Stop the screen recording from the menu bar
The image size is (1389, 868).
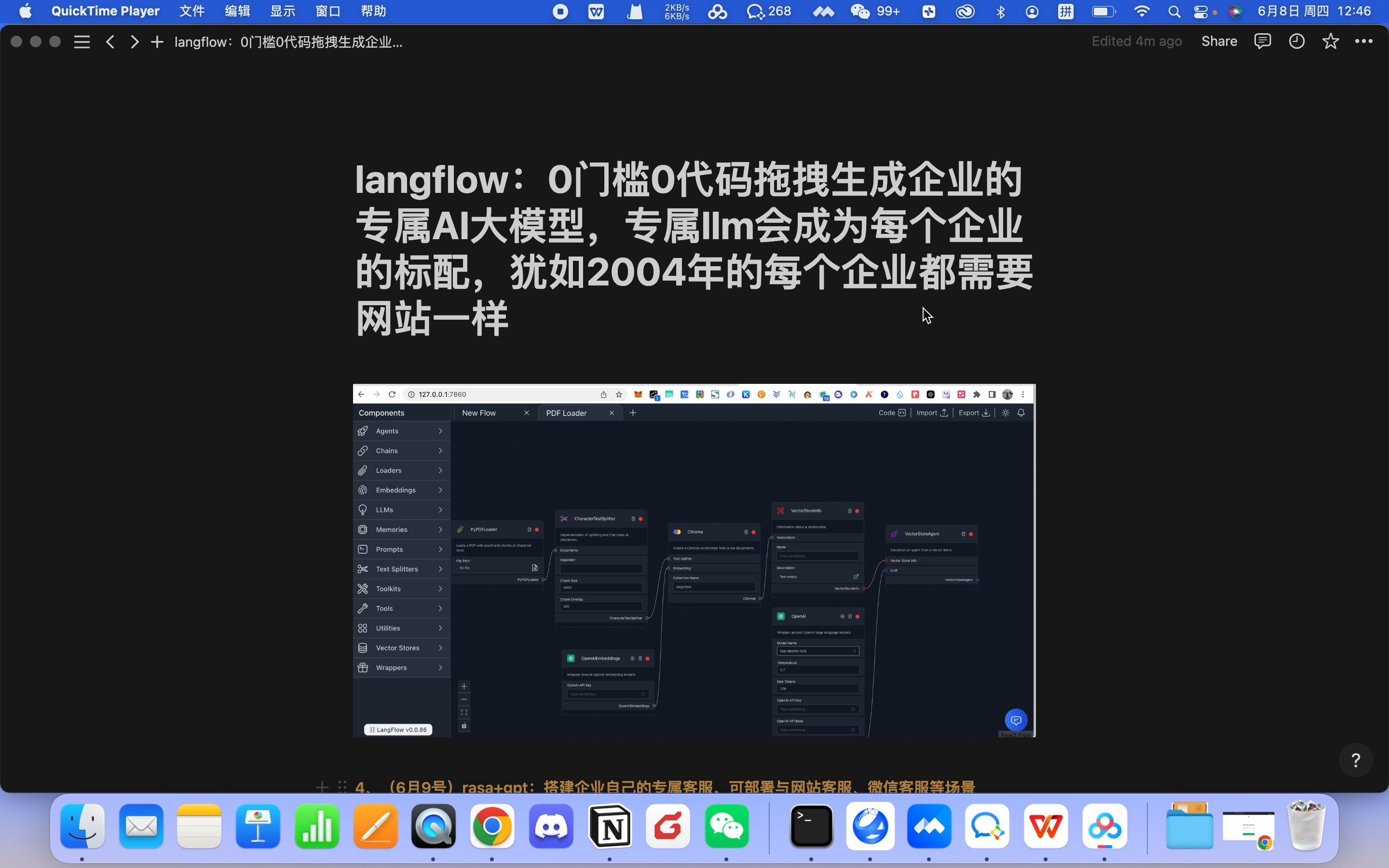click(x=560, y=12)
